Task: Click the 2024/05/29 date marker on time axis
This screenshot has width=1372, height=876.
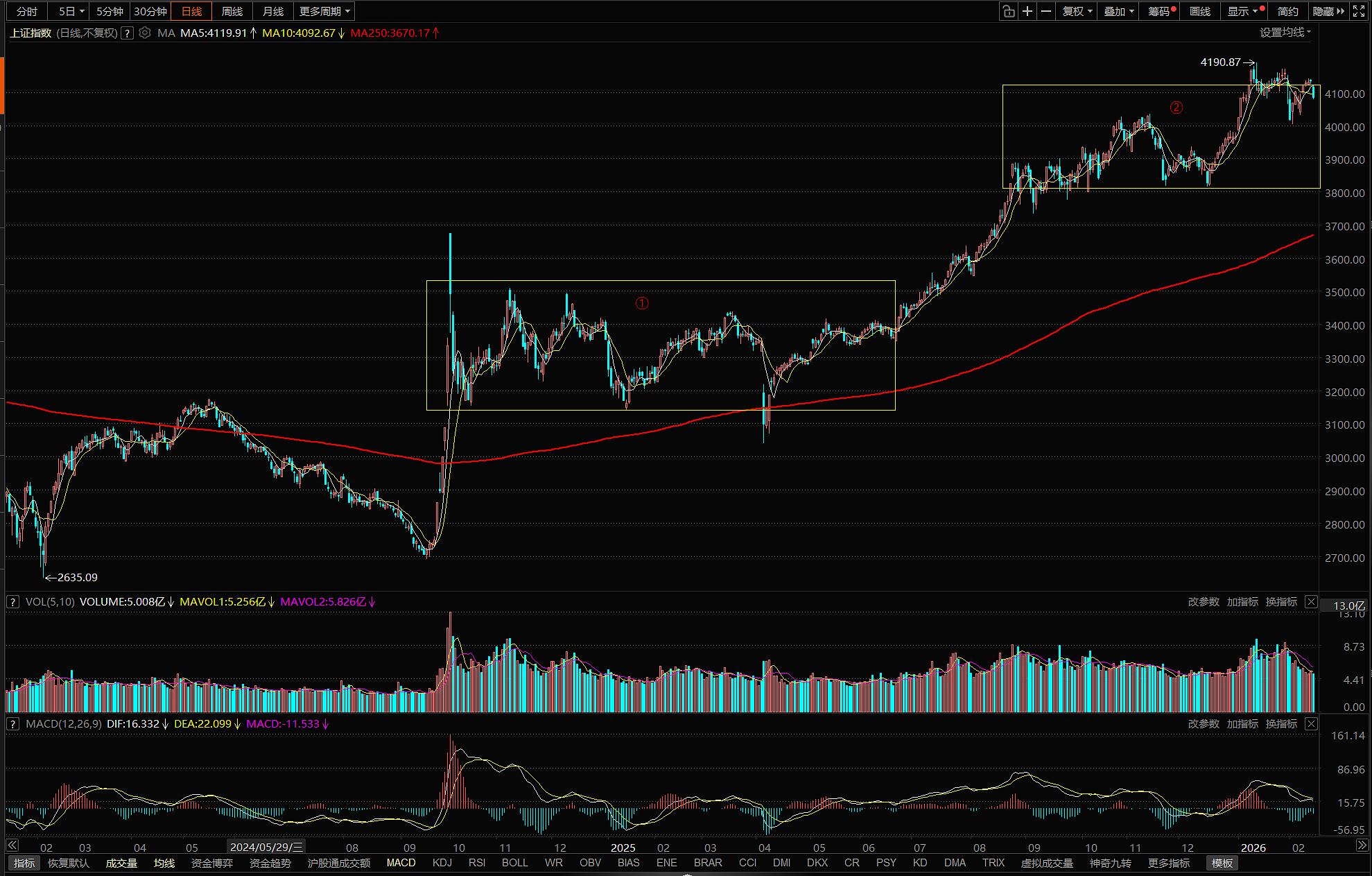Action: pos(266,847)
